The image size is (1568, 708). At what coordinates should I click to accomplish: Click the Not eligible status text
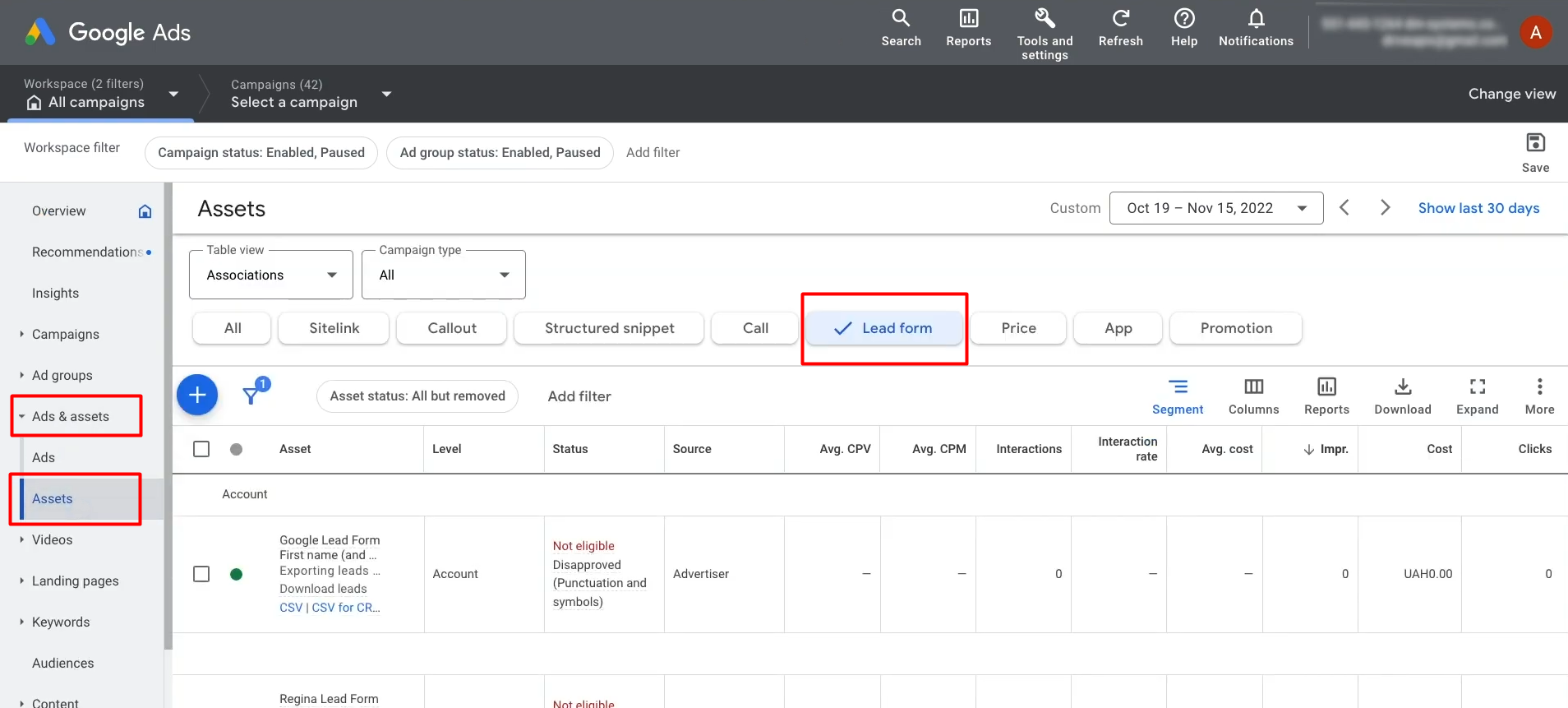click(583, 546)
